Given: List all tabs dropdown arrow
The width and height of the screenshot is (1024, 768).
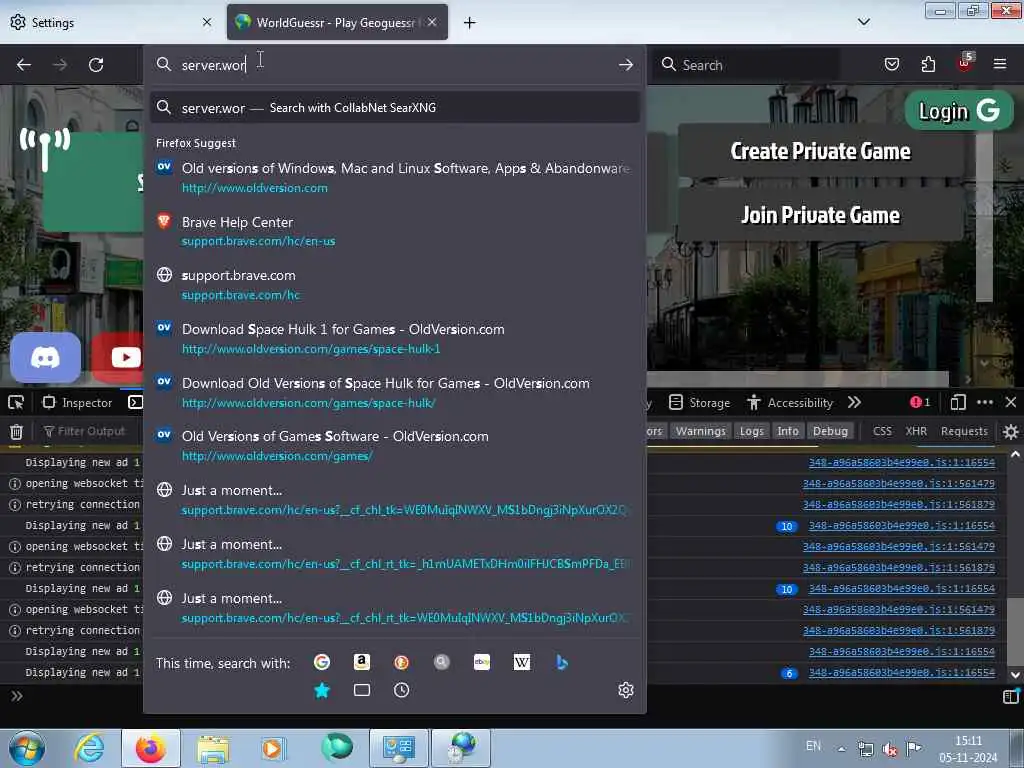Looking at the screenshot, I should 863,22.
